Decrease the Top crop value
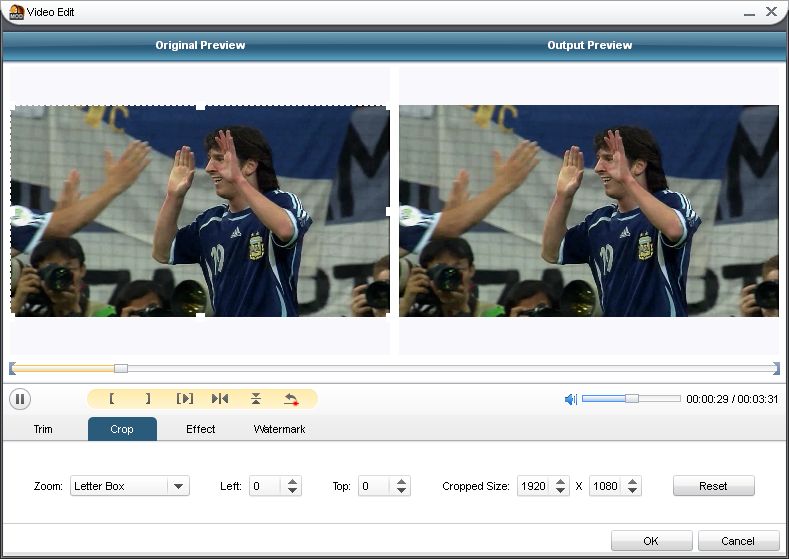 (402, 491)
